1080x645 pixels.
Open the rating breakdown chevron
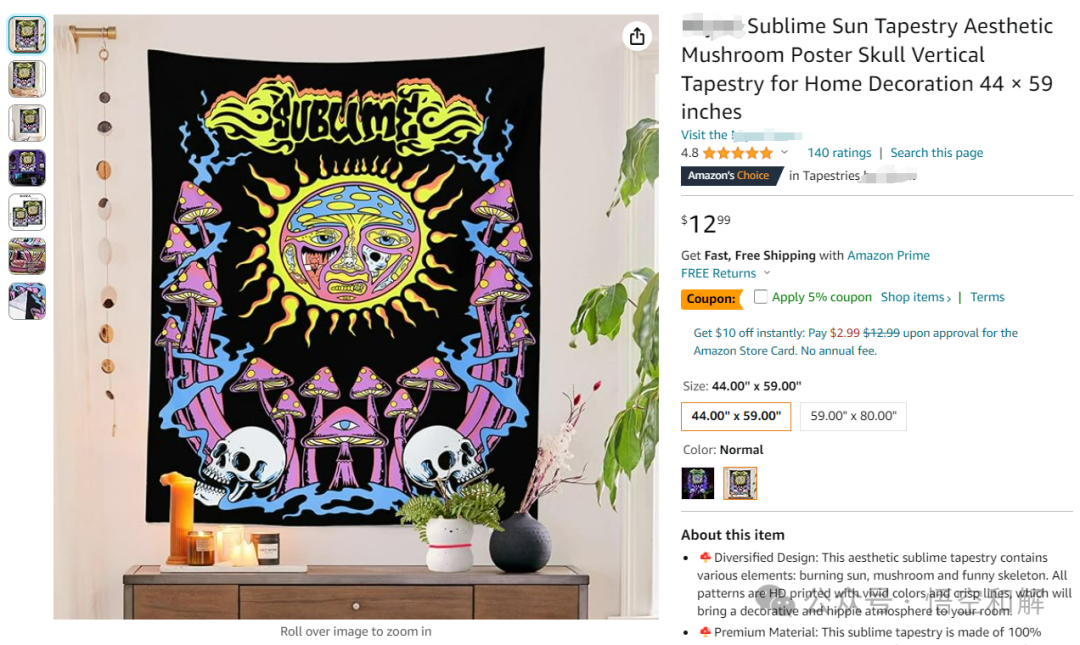pyautogui.click(x=785, y=152)
